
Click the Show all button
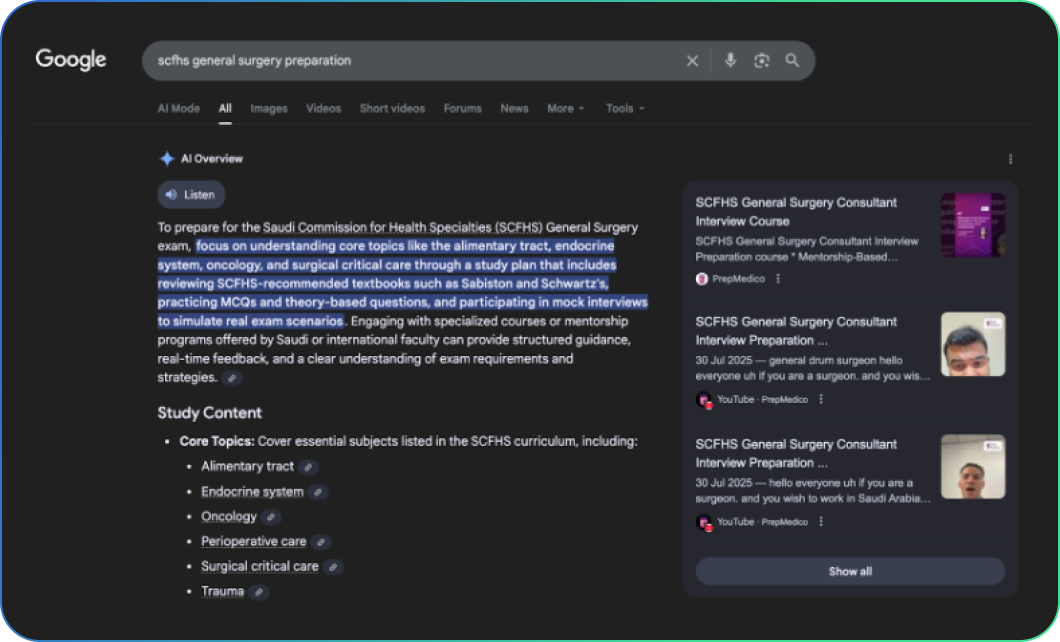[850, 571]
